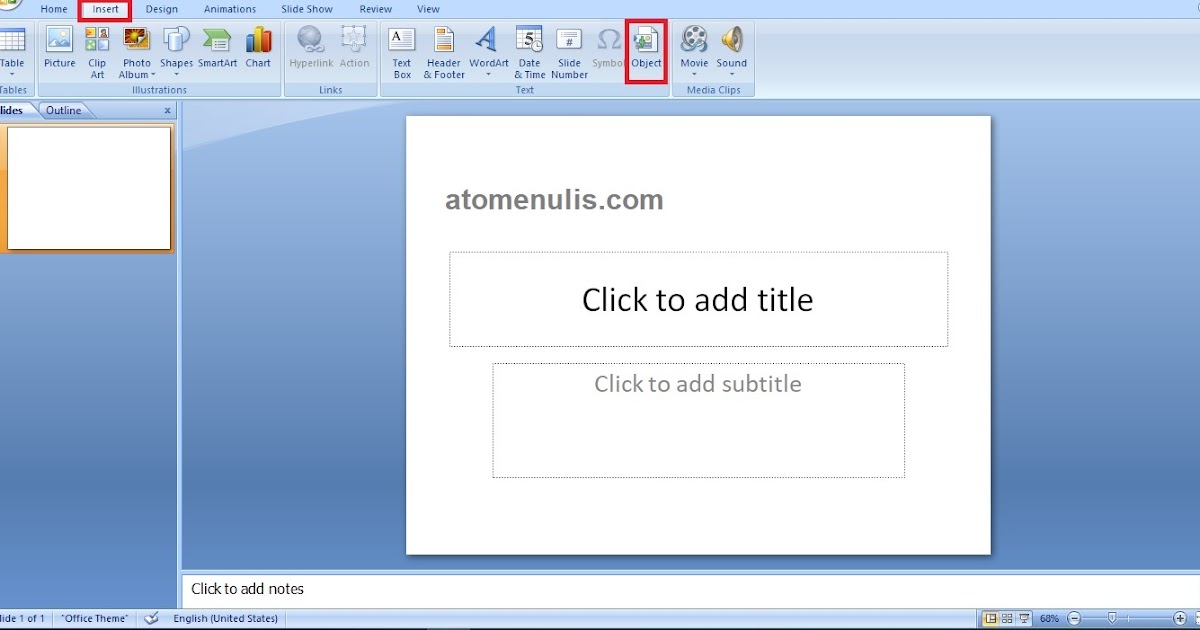Start Slide Show from status bar
Viewport: 1200px width, 630px height.
point(1024,618)
